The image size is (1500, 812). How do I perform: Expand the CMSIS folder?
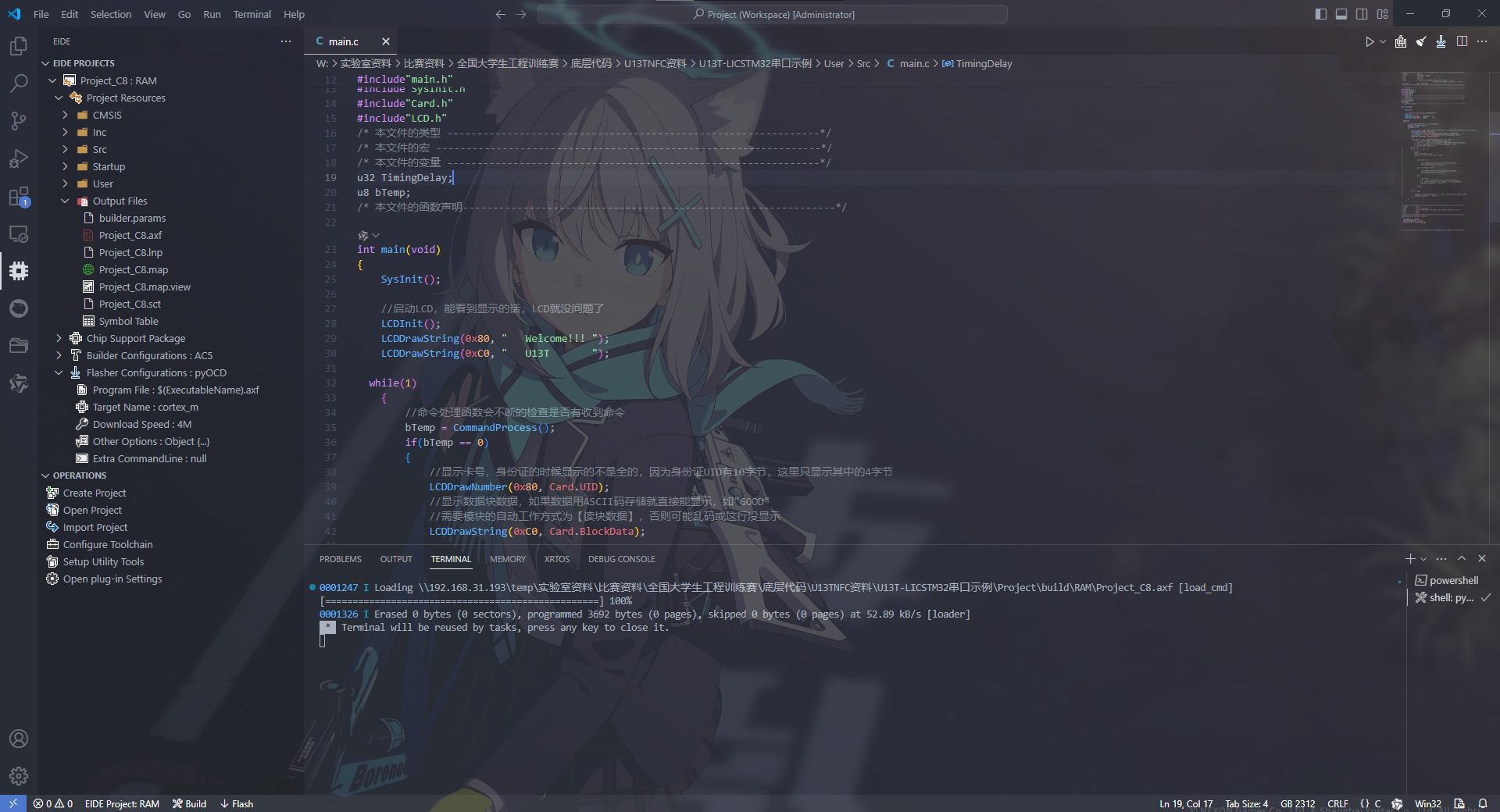point(107,115)
